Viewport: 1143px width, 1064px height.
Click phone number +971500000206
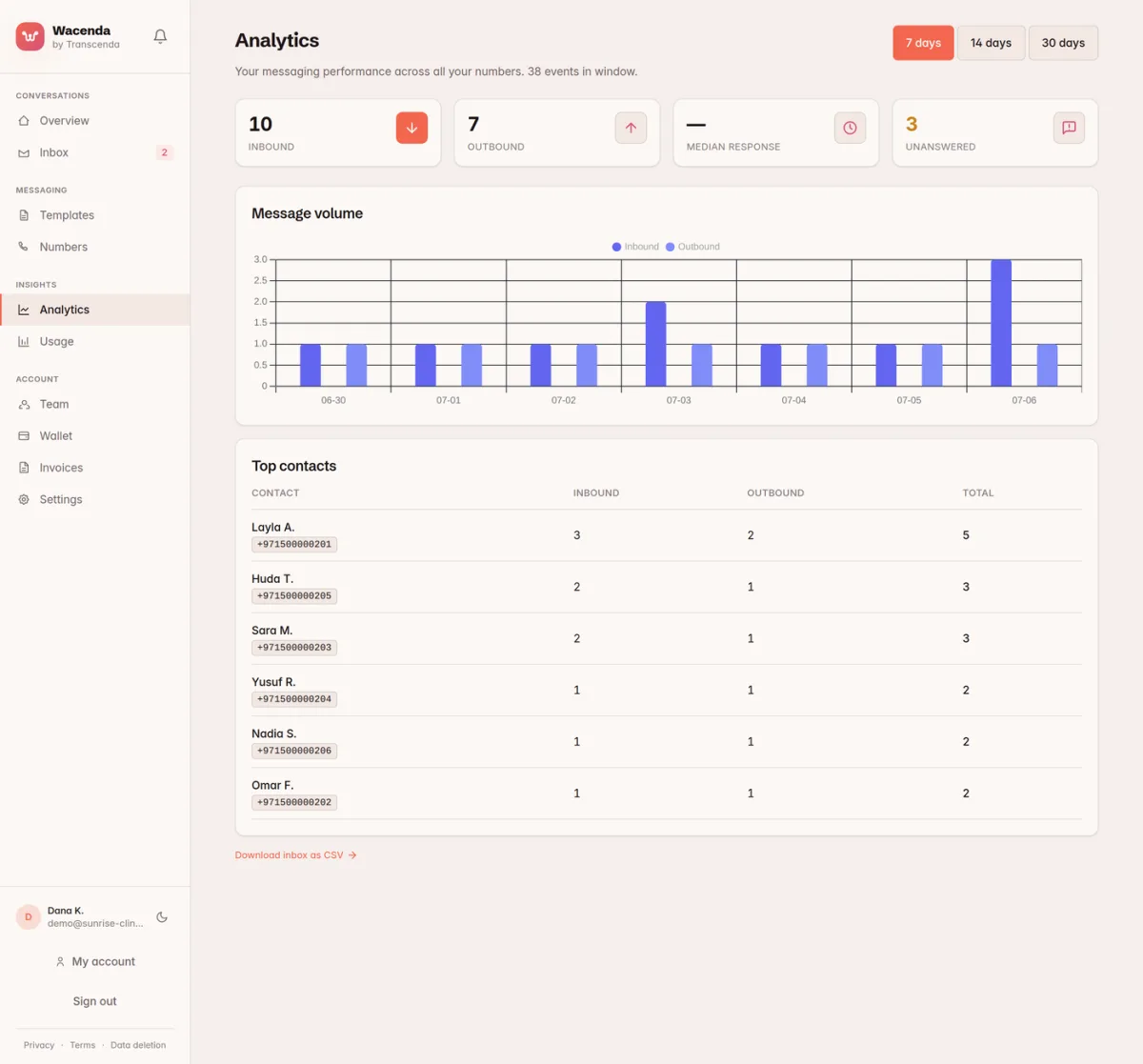point(294,751)
